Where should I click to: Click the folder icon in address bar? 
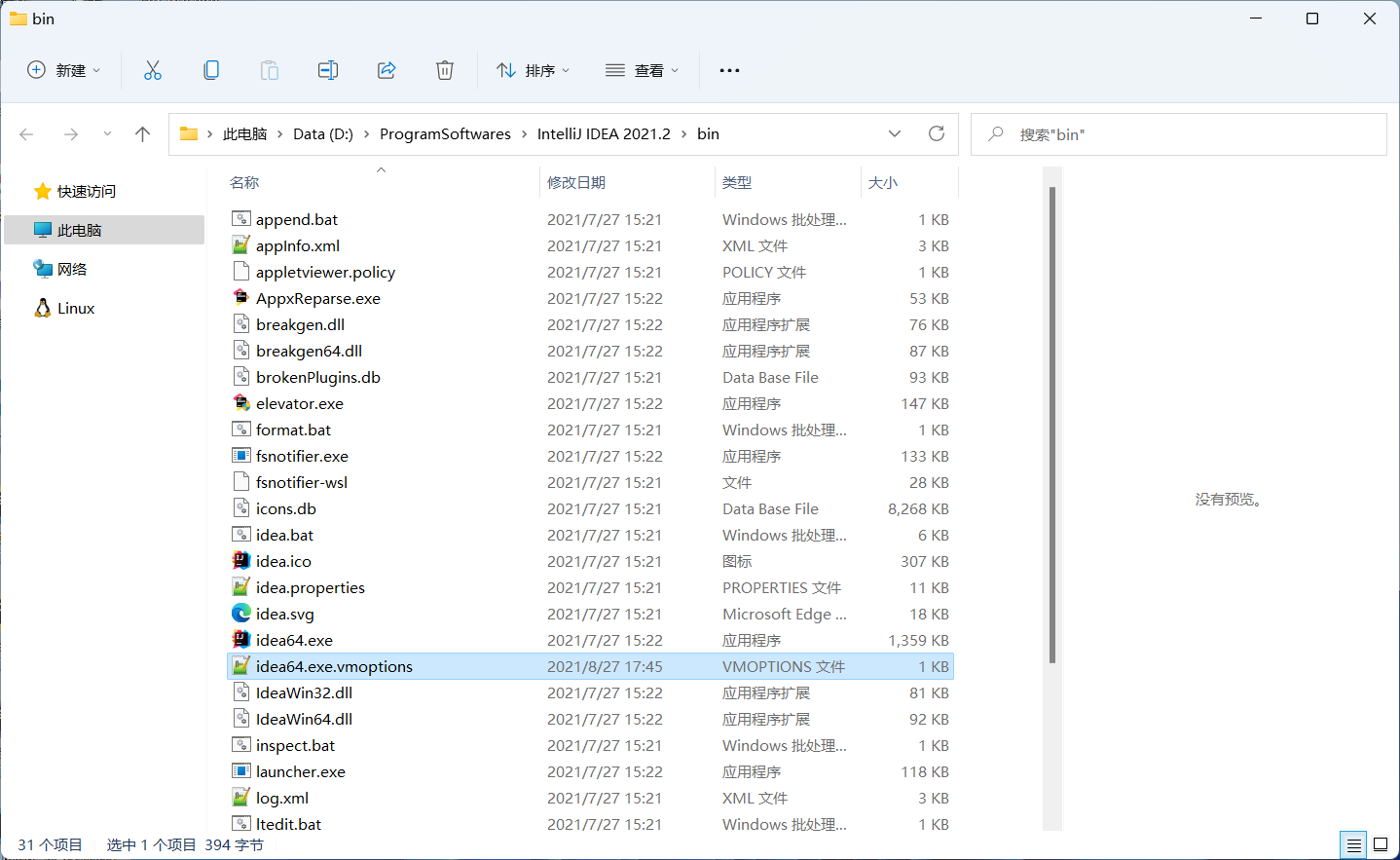pyautogui.click(x=189, y=133)
